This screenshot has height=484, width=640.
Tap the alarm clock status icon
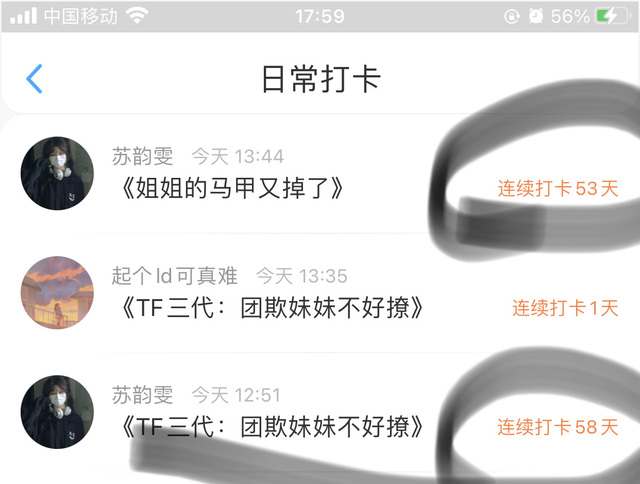point(536,16)
